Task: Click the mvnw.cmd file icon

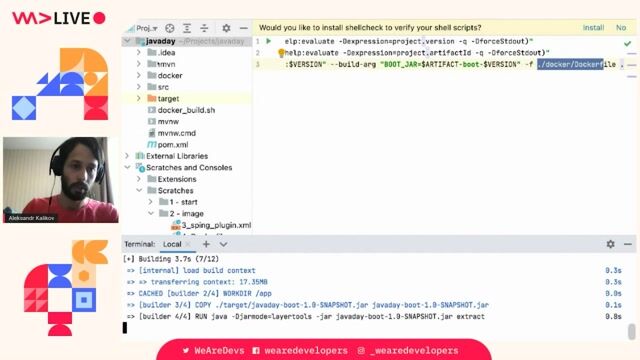Action: [152, 133]
